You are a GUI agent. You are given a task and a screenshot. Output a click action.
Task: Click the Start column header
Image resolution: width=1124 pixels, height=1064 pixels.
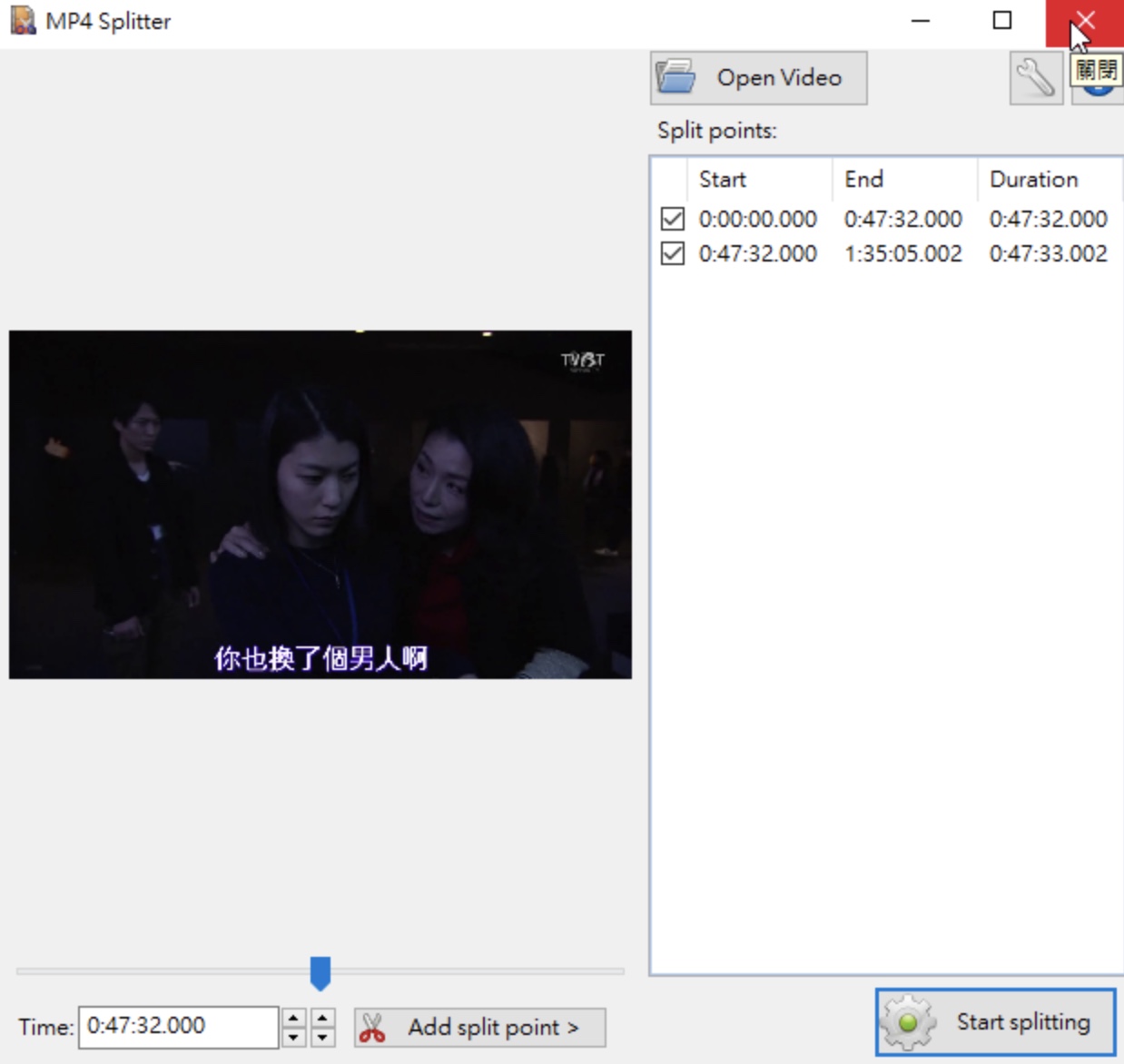pos(760,179)
